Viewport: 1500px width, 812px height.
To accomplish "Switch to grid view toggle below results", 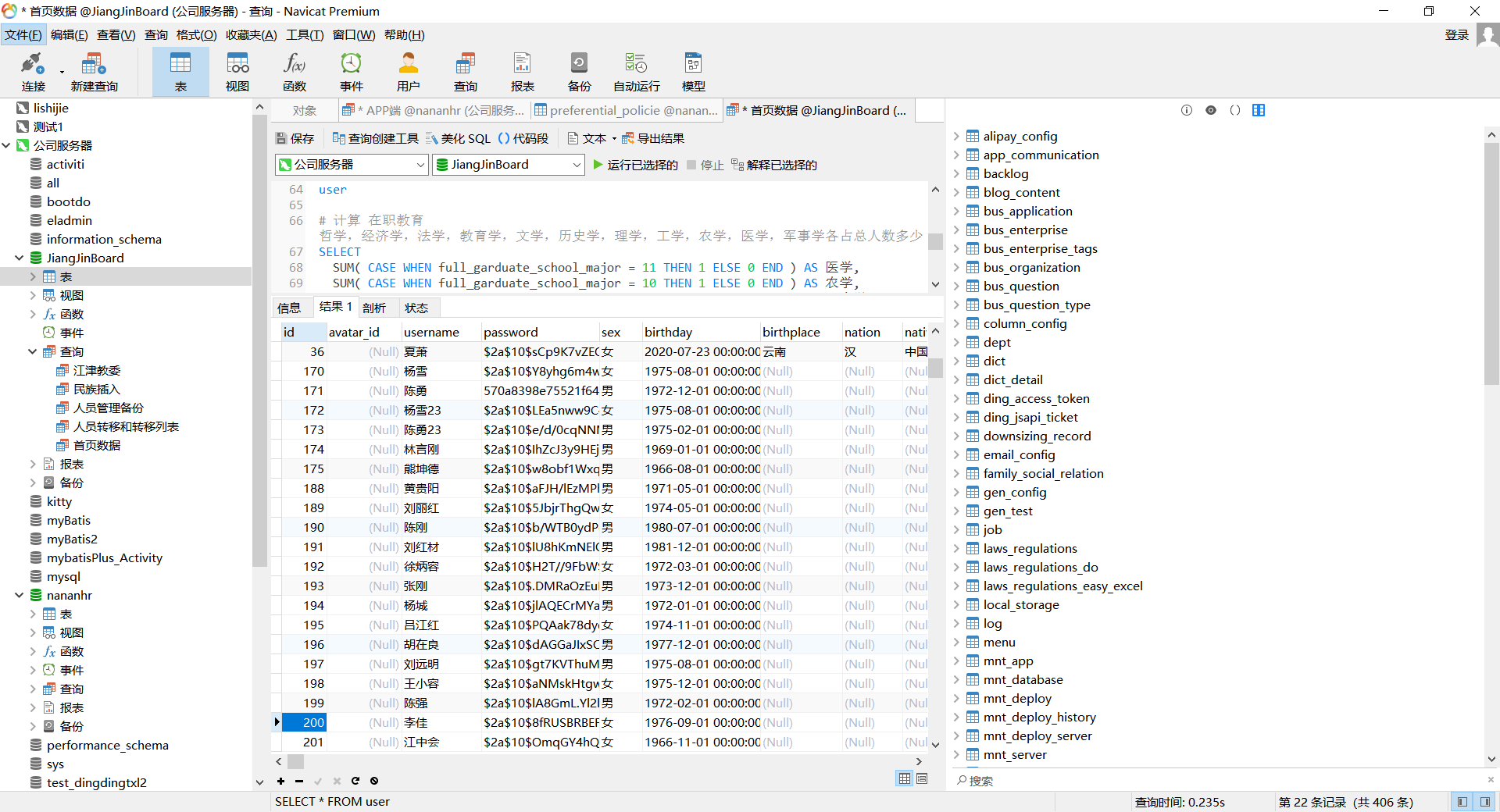I will click(x=905, y=778).
